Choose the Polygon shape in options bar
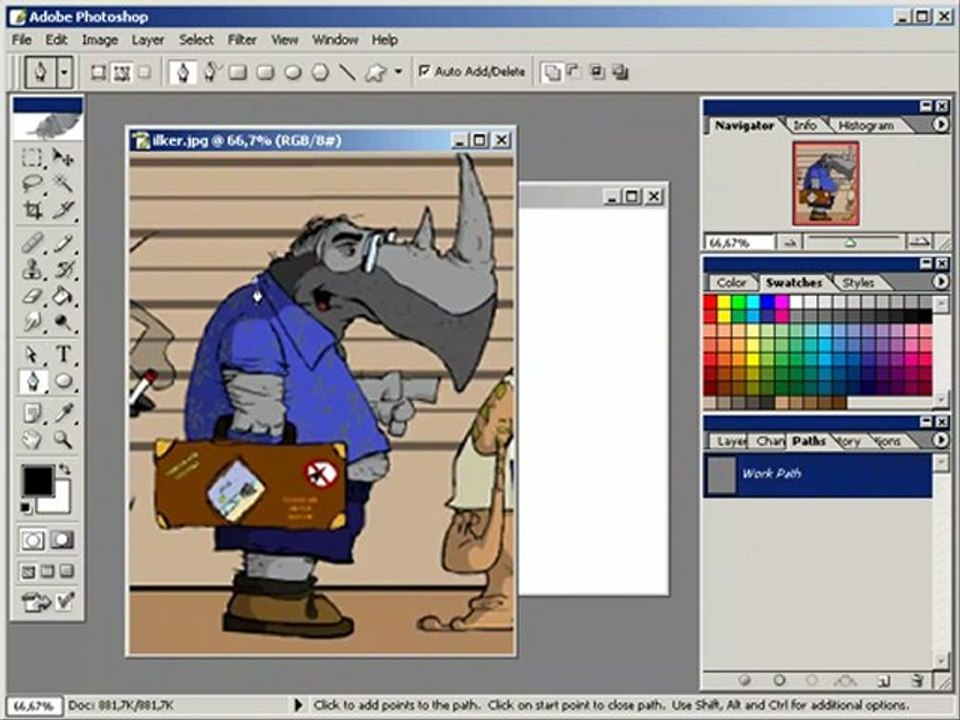Viewport: 960px width, 720px height. (x=320, y=73)
